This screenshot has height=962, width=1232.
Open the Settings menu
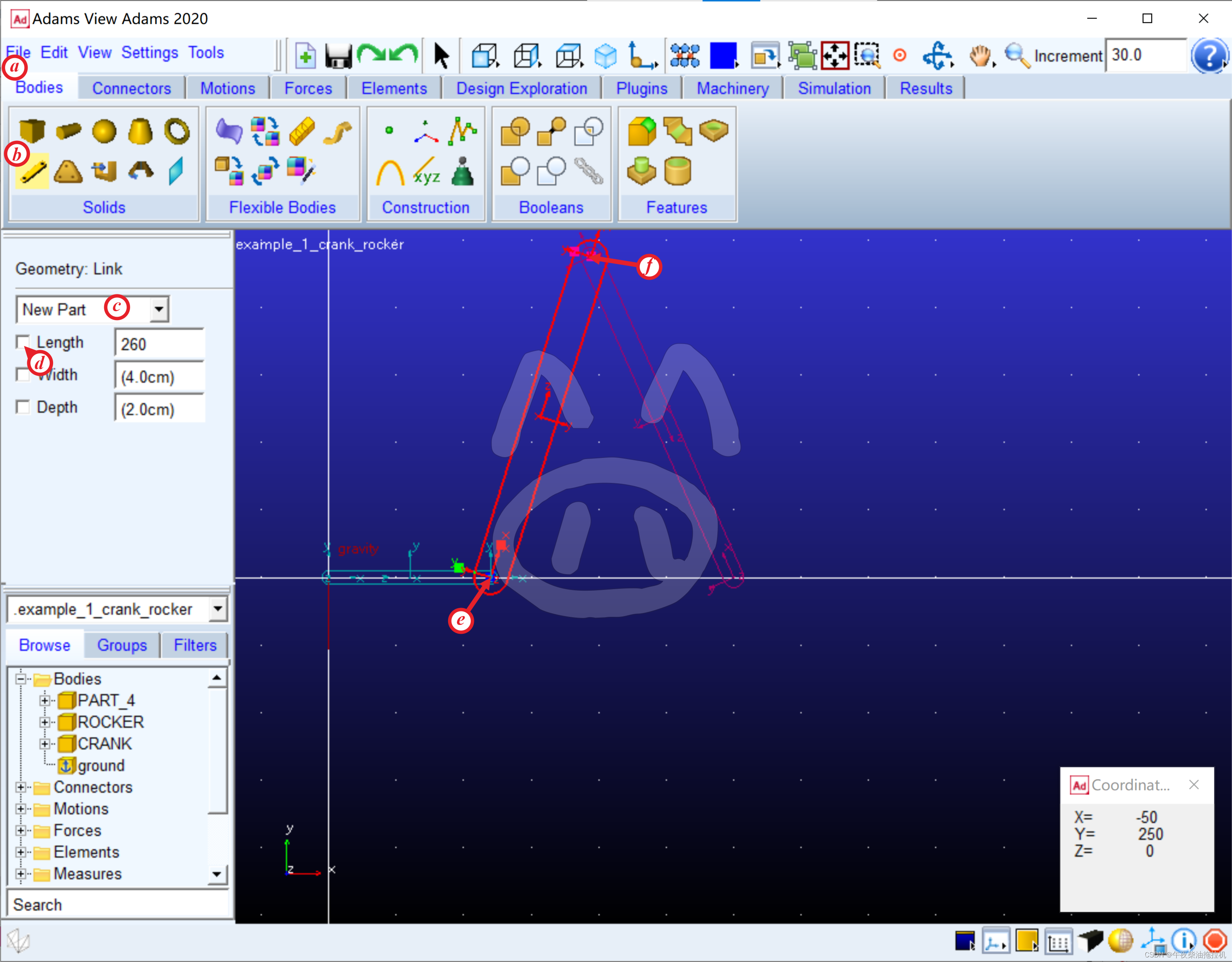pos(150,52)
